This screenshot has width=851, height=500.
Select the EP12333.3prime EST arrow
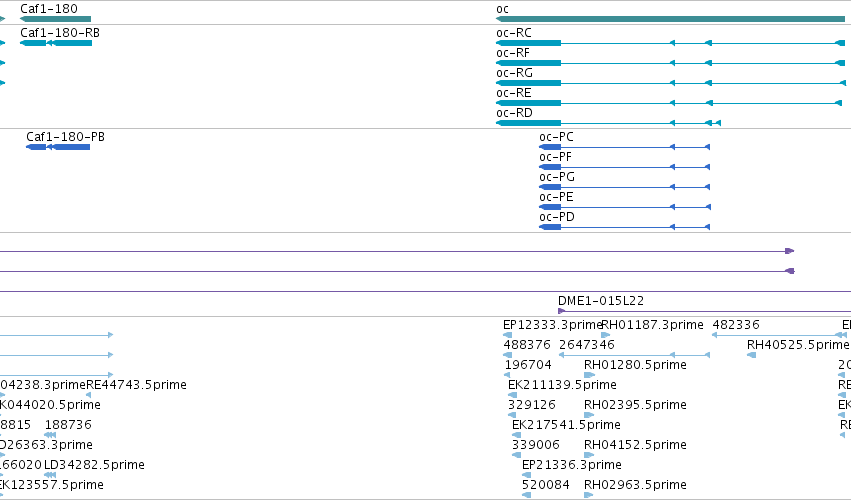point(507,335)
